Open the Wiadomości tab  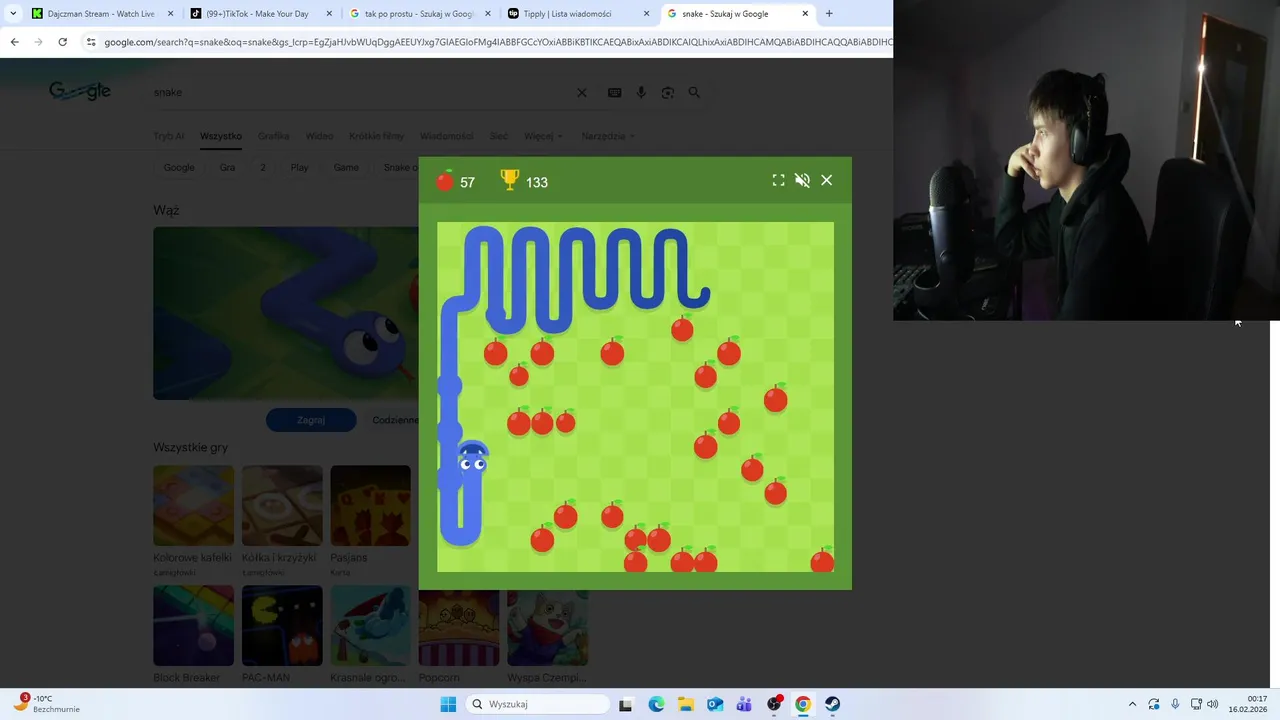tap(446, 136)
